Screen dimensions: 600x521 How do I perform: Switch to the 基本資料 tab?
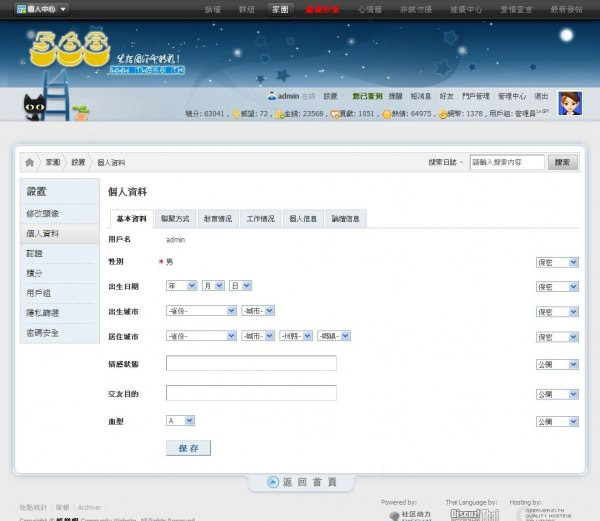pos(131,219)
